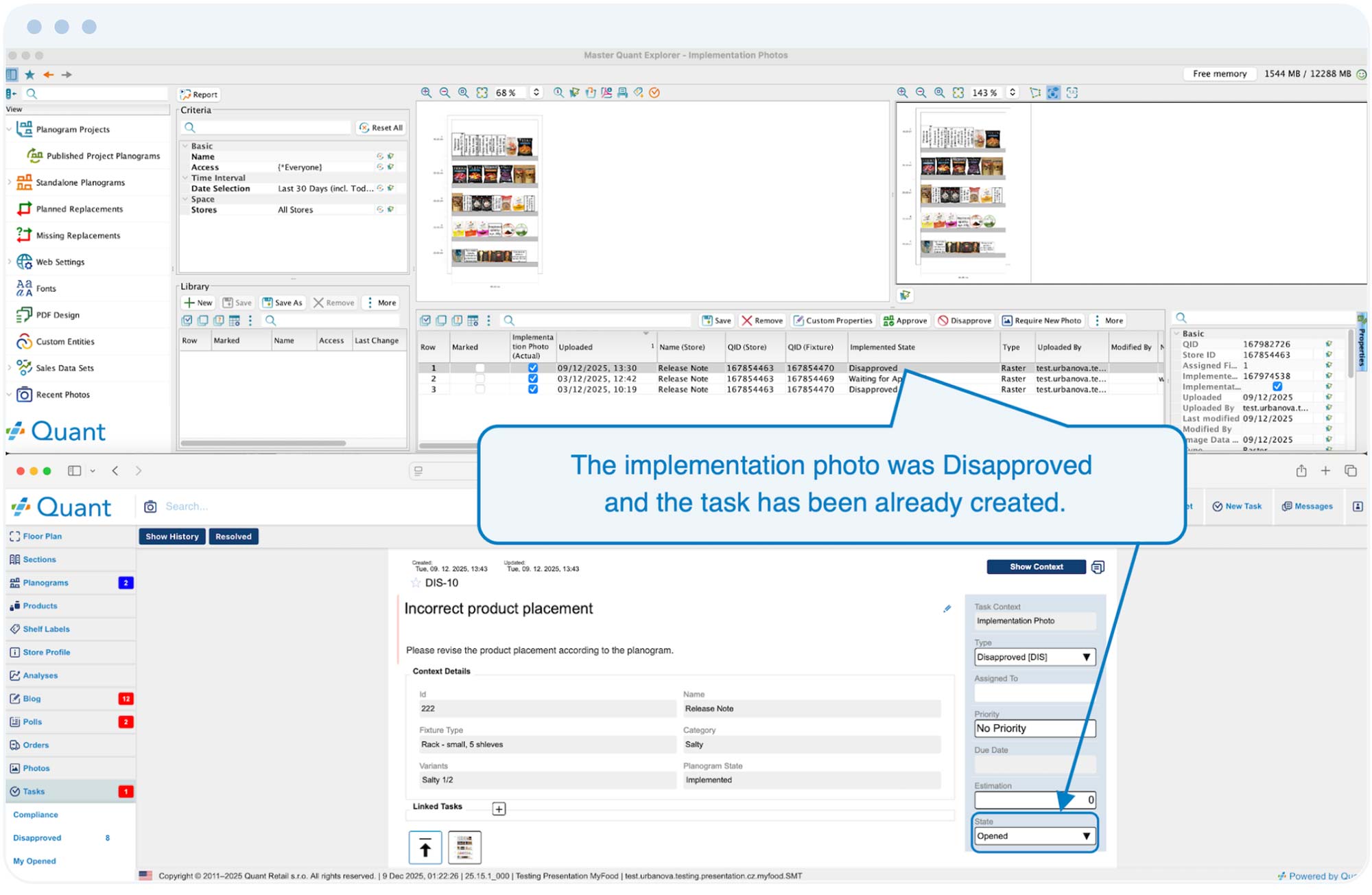Click the PDF export icon in viewer toolbar
Viewport: 1372px width, 895px height.
pyautogui.click(x=606, y=93)
